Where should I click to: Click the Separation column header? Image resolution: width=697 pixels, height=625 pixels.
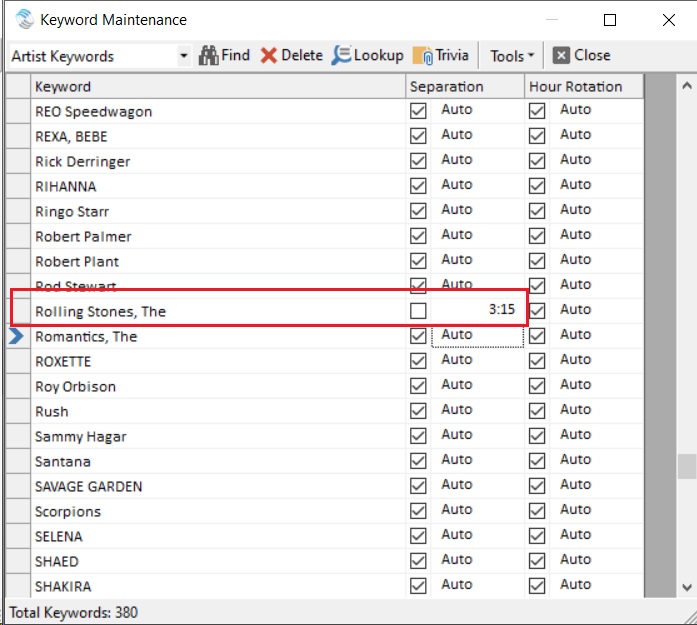tap(465, 86)
